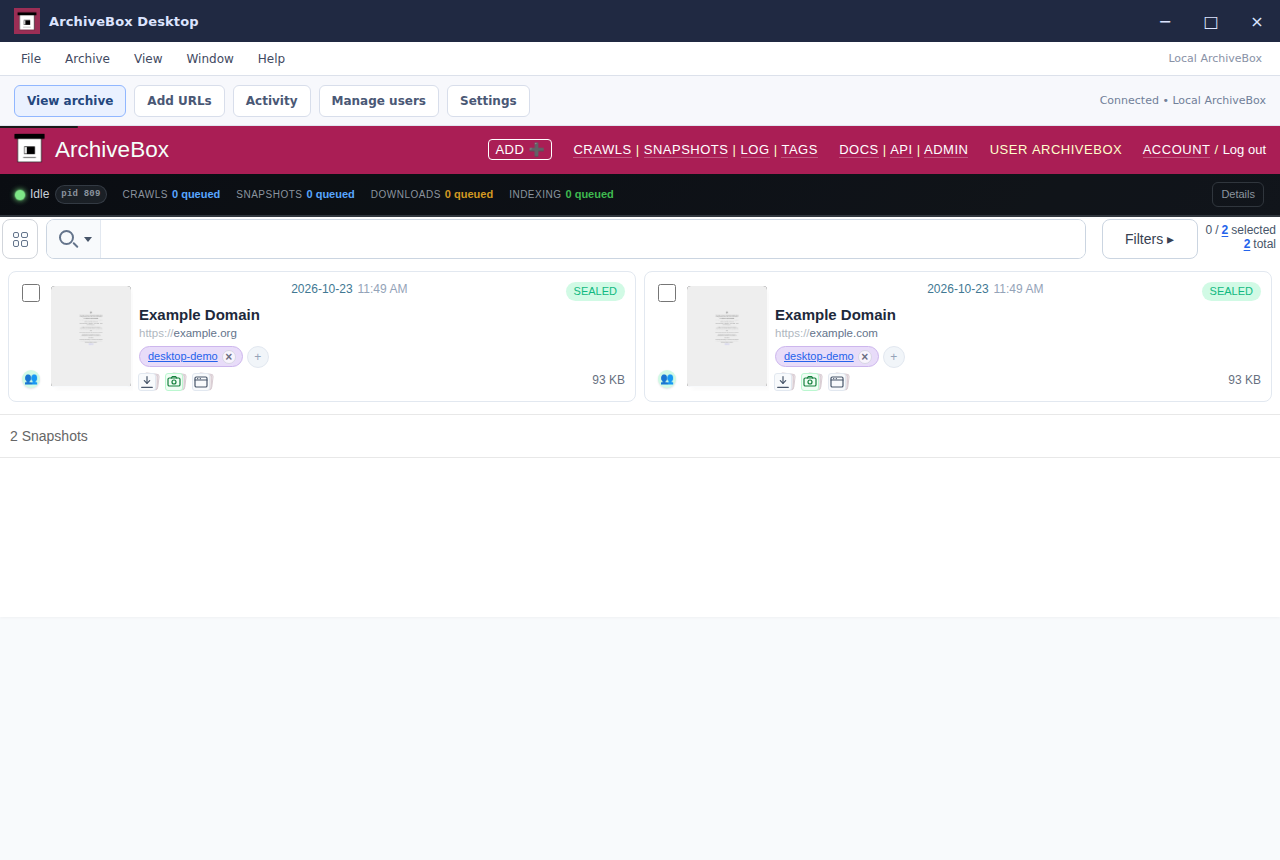
Task: Open the Help menu
Action: tap(271, 59)
